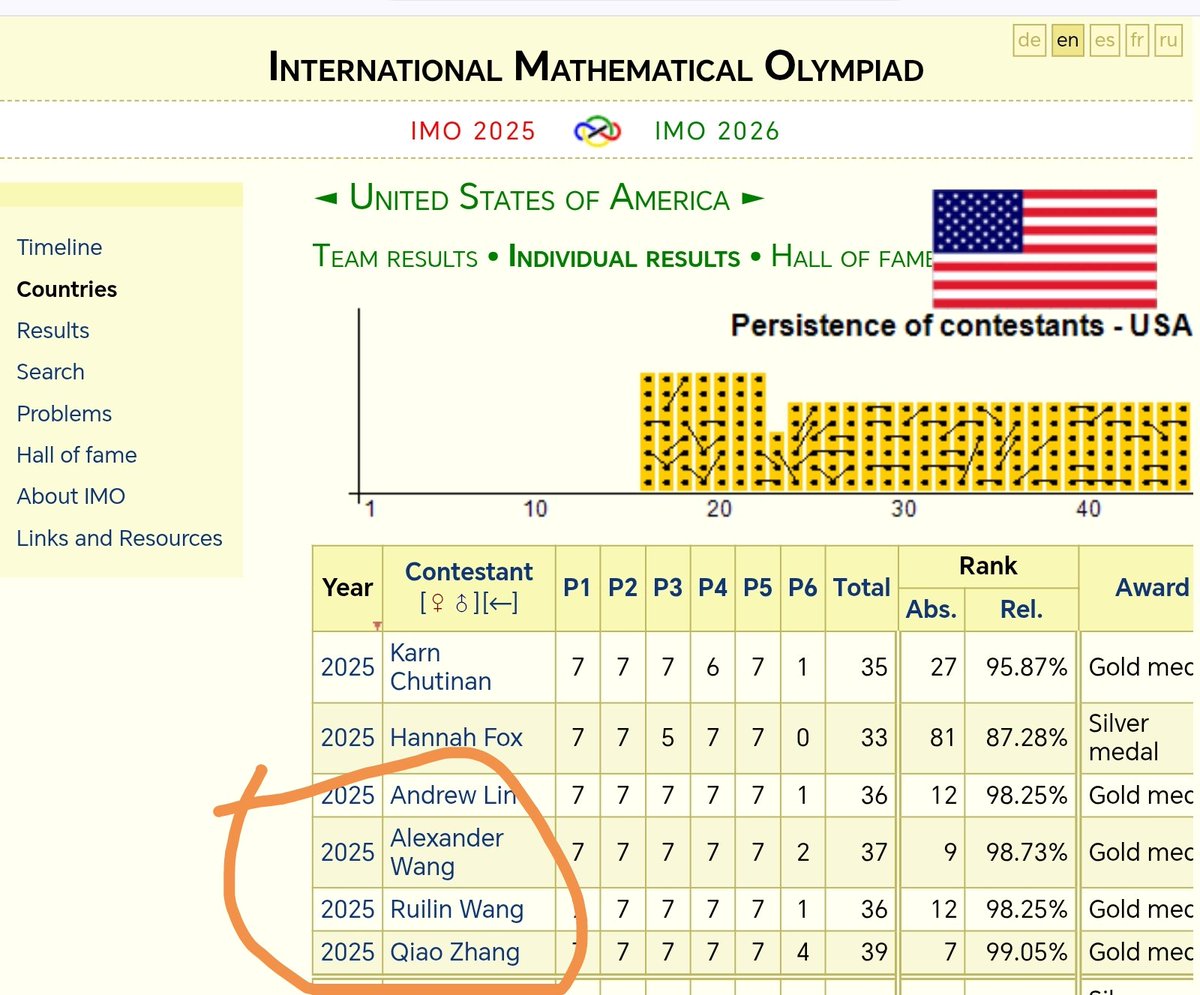Sort by P2 column header
Screen dimensions: 1200x995
pyautogui.click(x=623, y=587)
